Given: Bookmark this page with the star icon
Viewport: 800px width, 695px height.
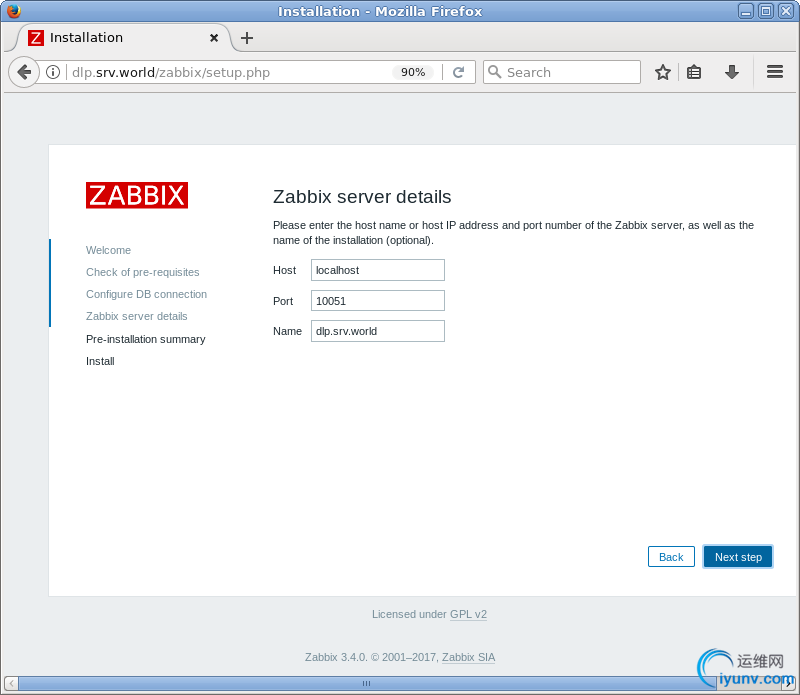Looking at the screenshot, I should point(662,72).
